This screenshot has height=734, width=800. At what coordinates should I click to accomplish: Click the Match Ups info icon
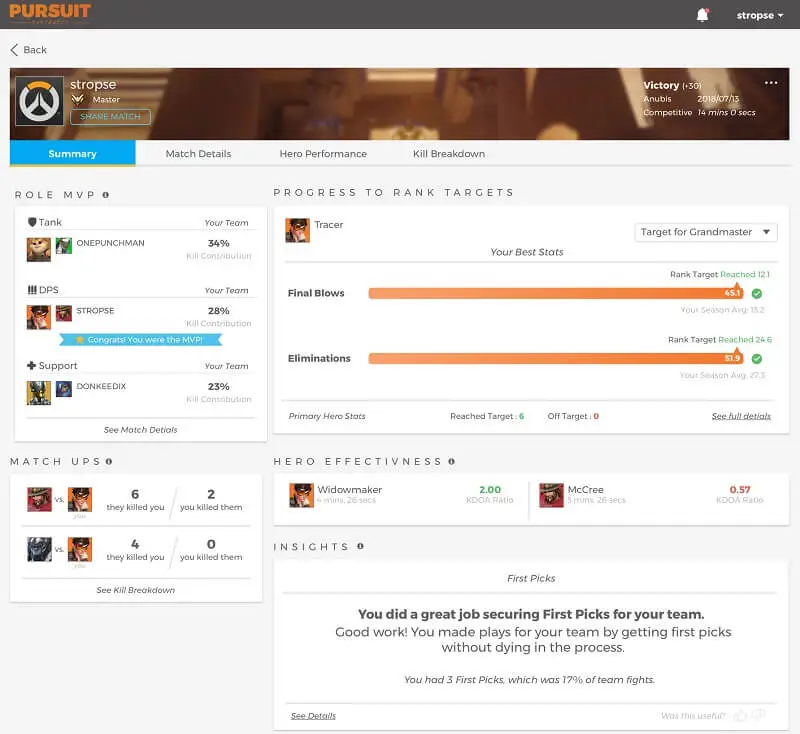[x=108, y=461]
